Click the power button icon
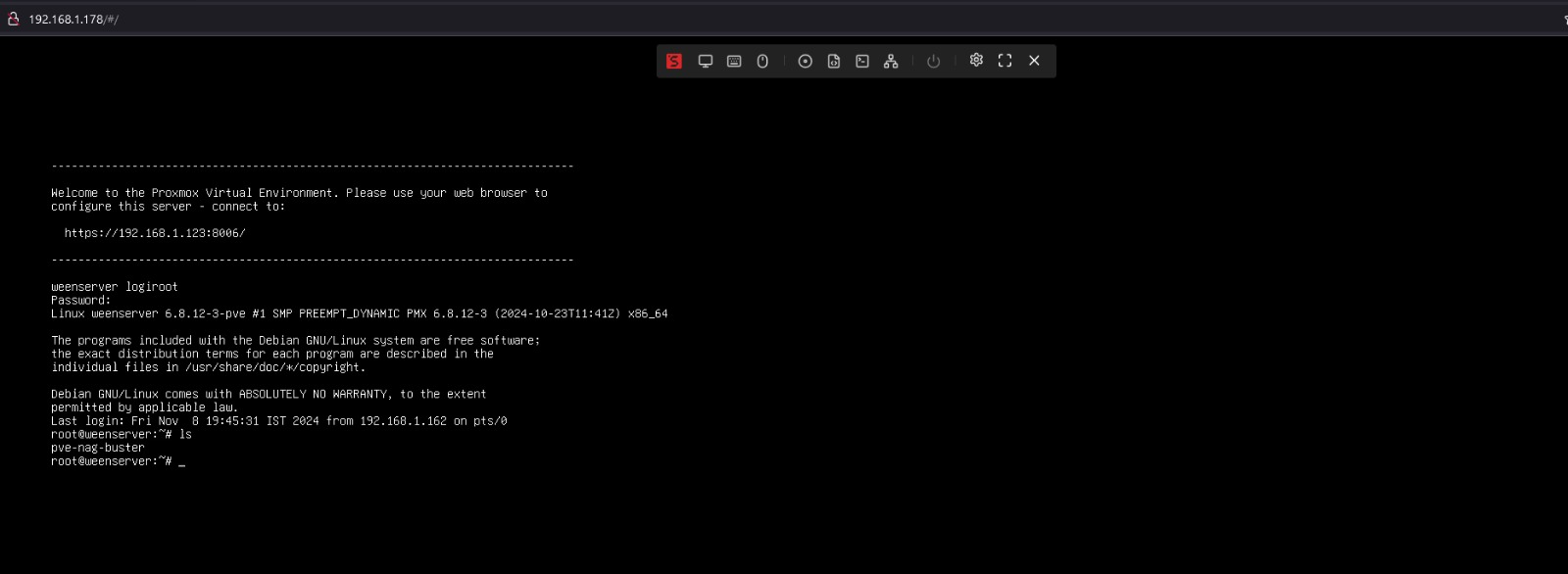The image size is (1568, 574). [x=934, y=61]
